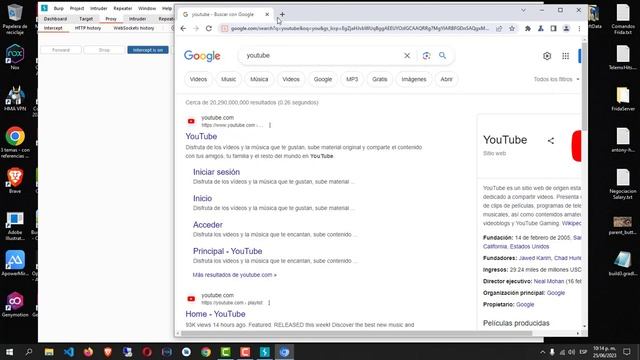The image size is (640, 360).
Task: Open the 'Inicio' sitelink
Action: click(x=202, y=198)
